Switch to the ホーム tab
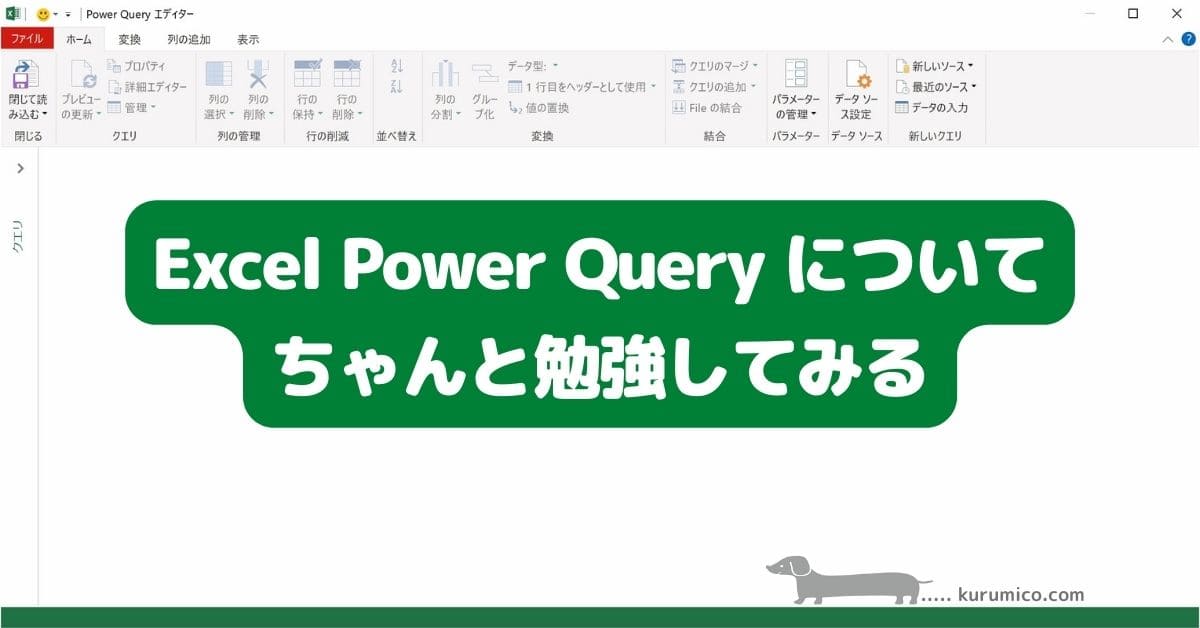Screen dimensions: 1200x628 [79, 39]
